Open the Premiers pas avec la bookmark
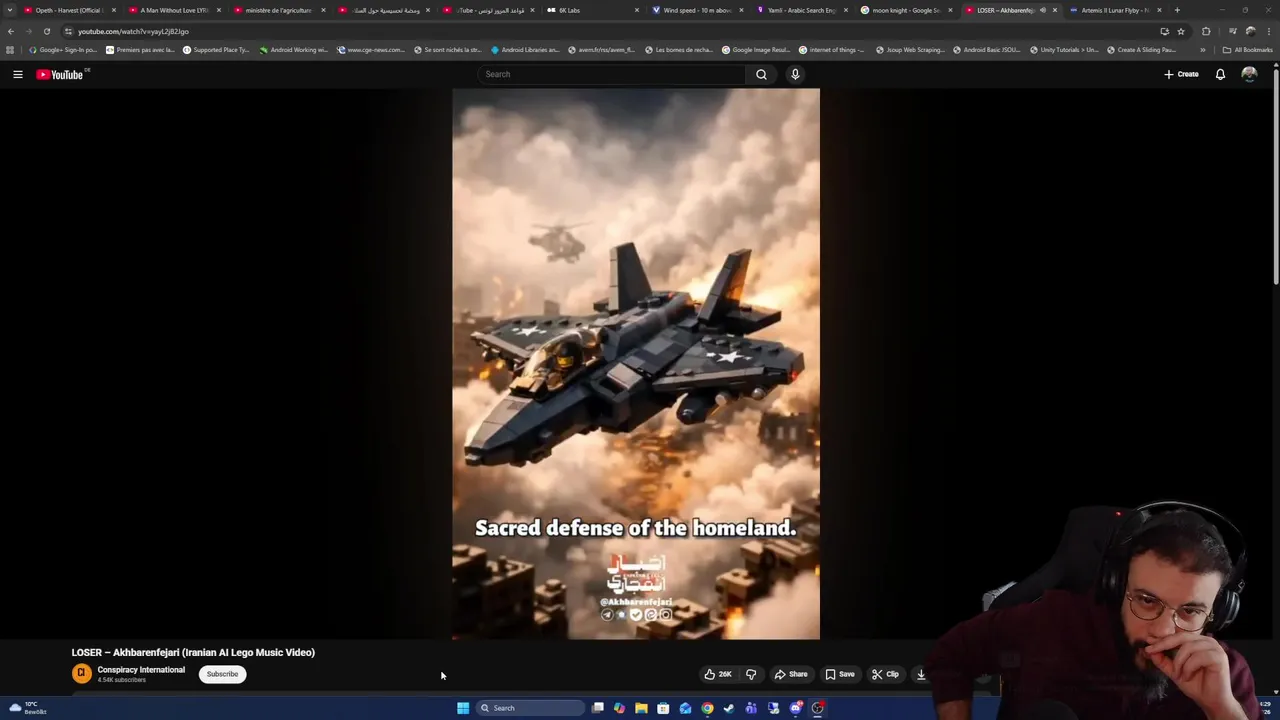This screenshot has width=1280, height=720. (x=140, y=49)
